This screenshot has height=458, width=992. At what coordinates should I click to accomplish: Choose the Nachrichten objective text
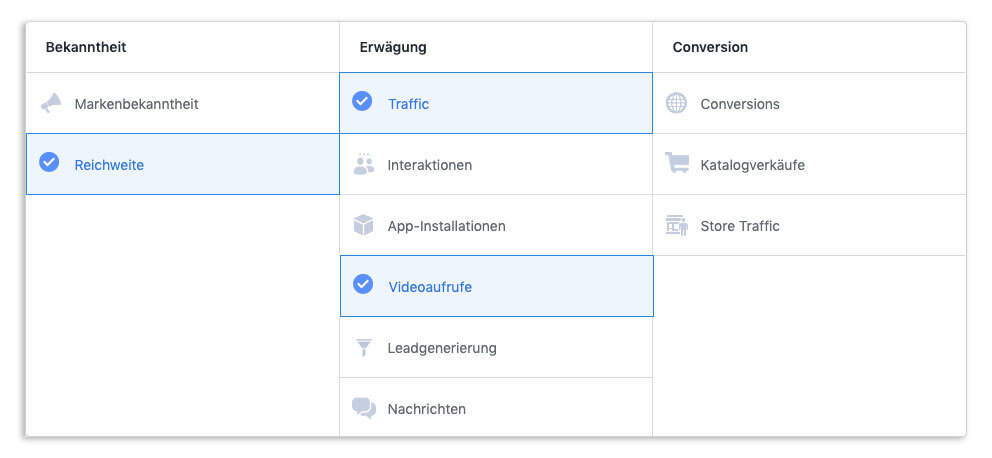pos(426,409)
